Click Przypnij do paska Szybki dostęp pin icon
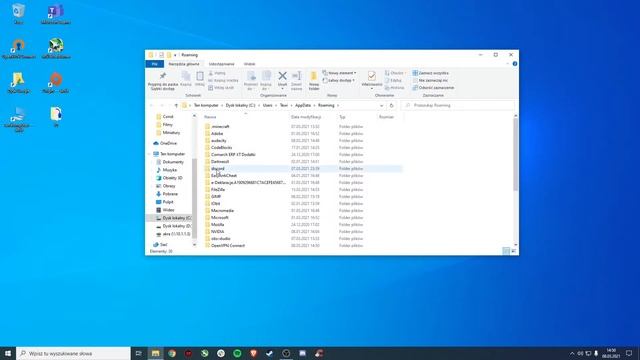Viewport: 640px width, 360px height. pos(163,76)
